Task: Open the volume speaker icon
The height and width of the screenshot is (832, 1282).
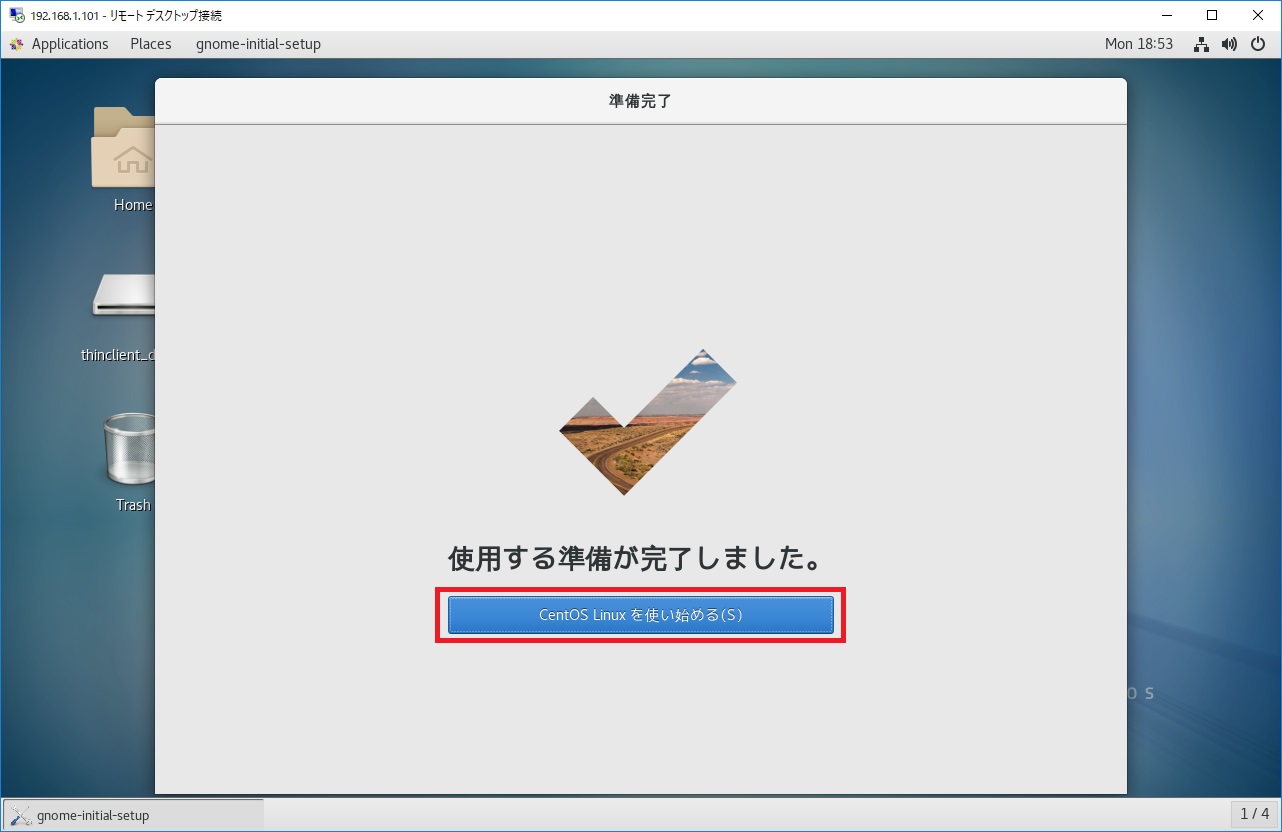Action: 1229,44
